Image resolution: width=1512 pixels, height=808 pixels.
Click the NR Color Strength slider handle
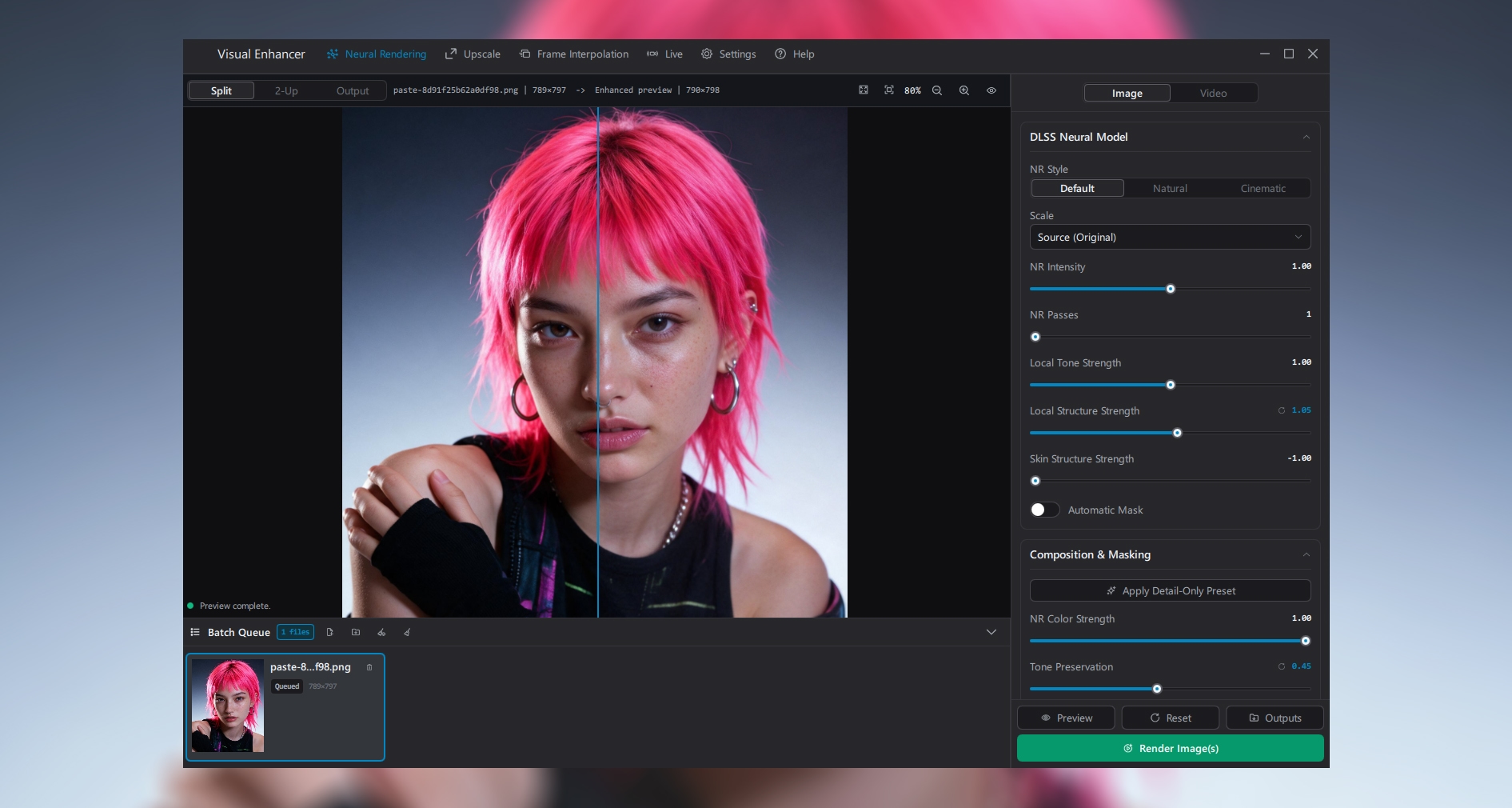point(1306,641)
